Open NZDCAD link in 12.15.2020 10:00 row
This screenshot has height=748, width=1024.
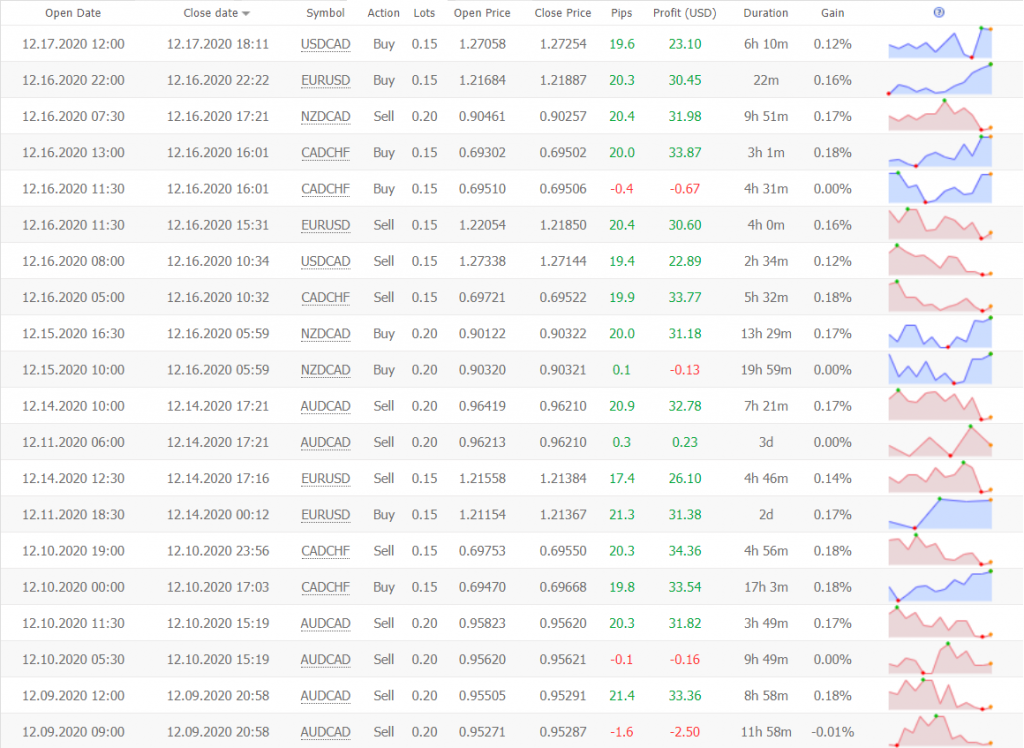tap(325, 370)
